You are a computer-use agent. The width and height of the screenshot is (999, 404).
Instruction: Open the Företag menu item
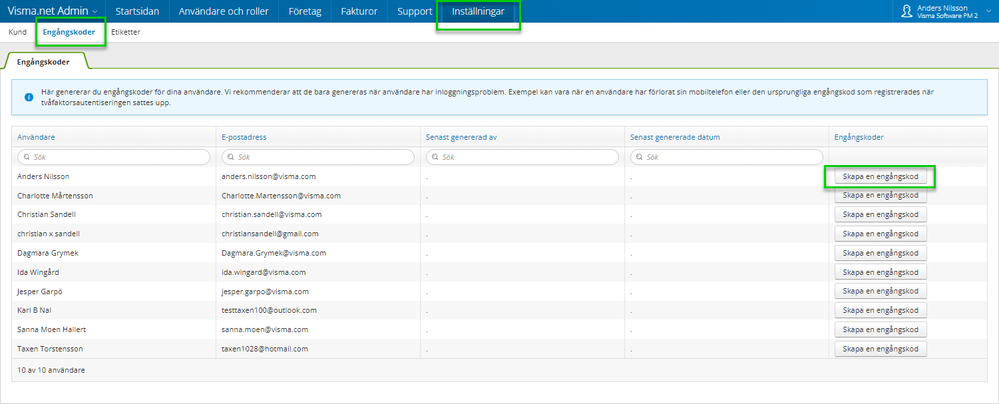click(305, 11)
